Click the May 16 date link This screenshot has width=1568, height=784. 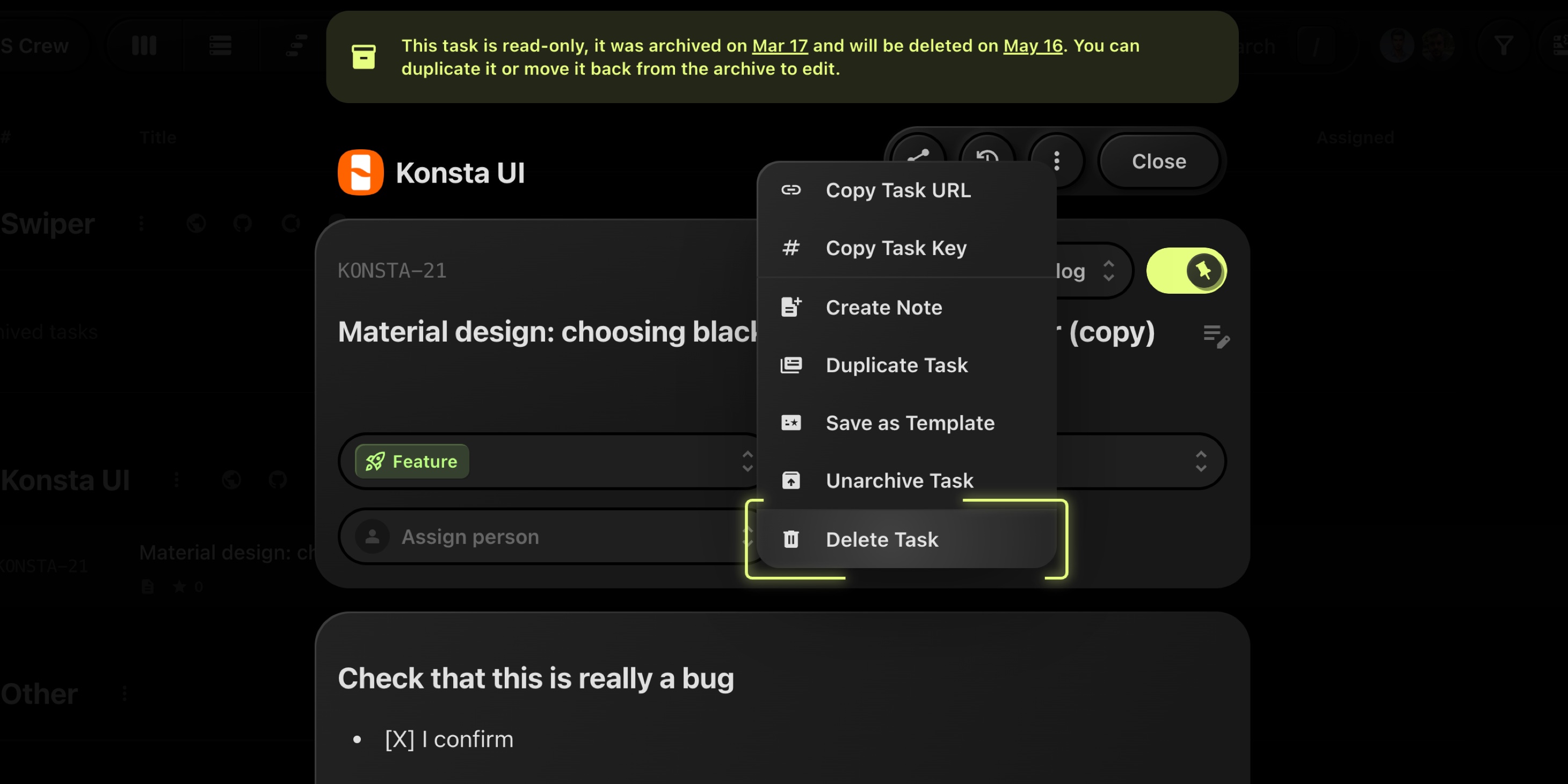tap(1032, 46)
